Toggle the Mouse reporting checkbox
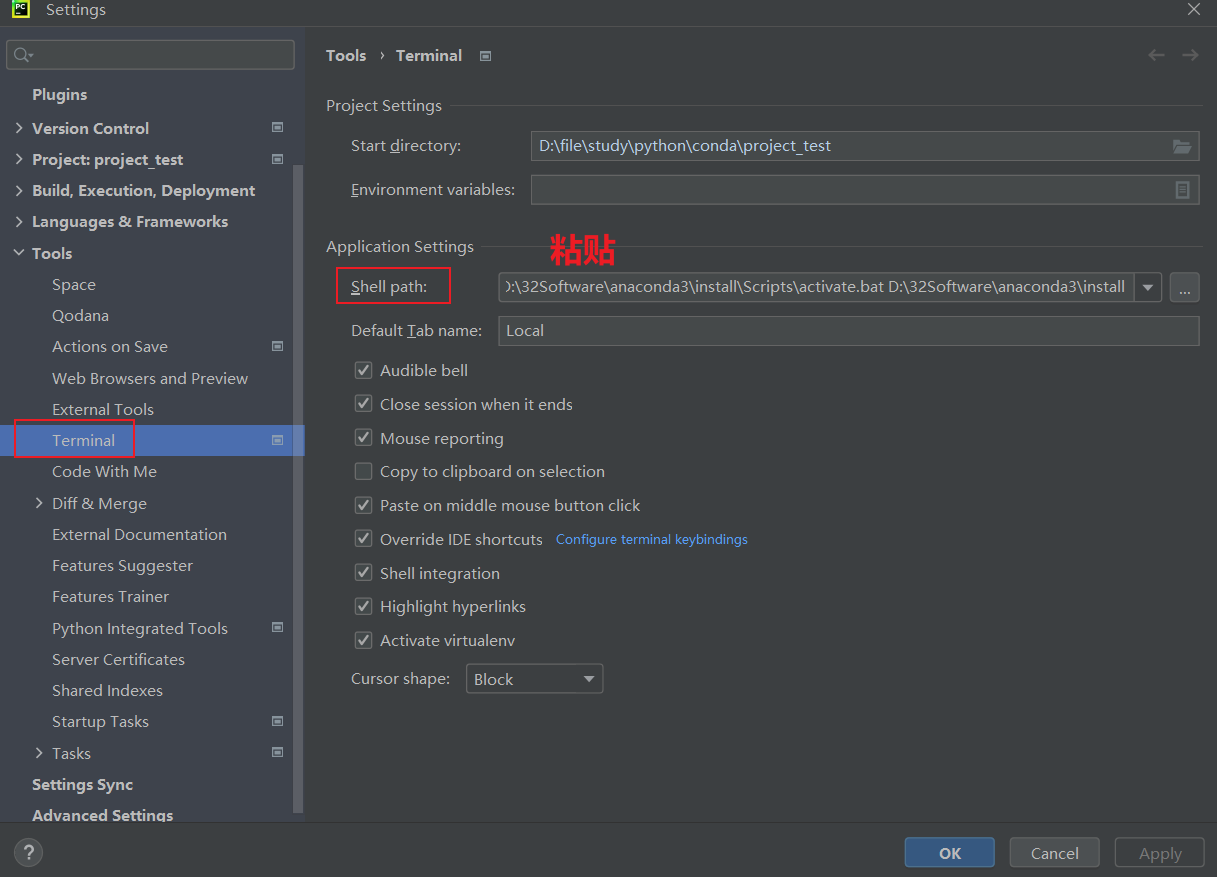 tap(363, 438)
